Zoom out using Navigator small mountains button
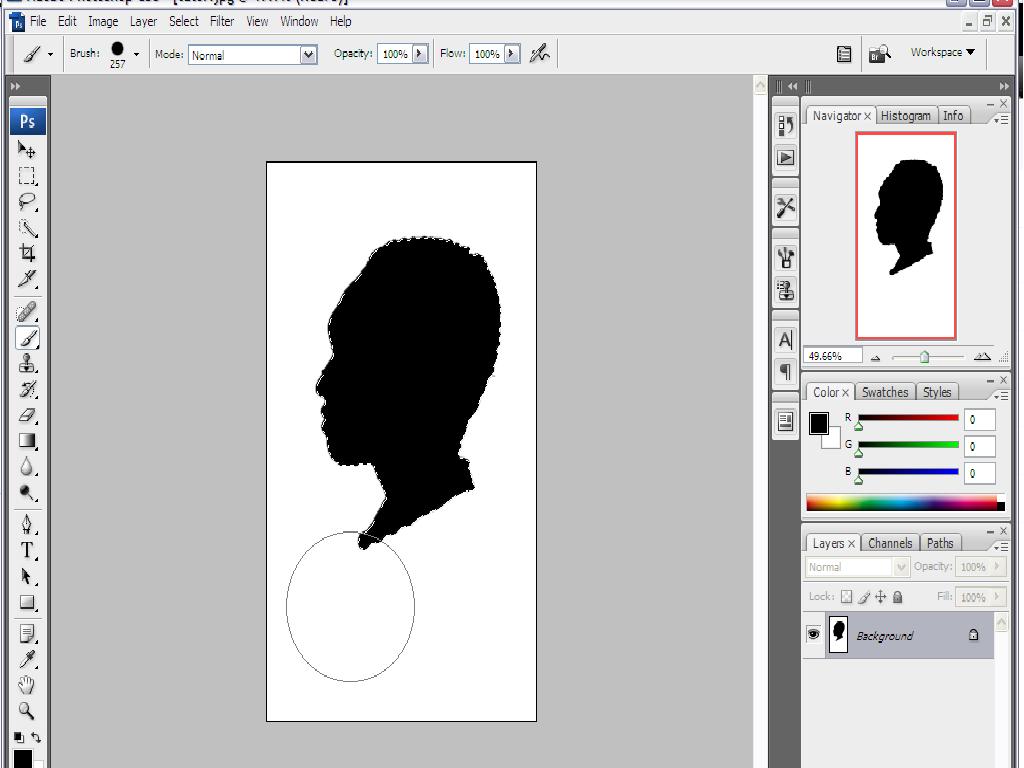Viewport: 1024px width, 768px height. point(876,357)
